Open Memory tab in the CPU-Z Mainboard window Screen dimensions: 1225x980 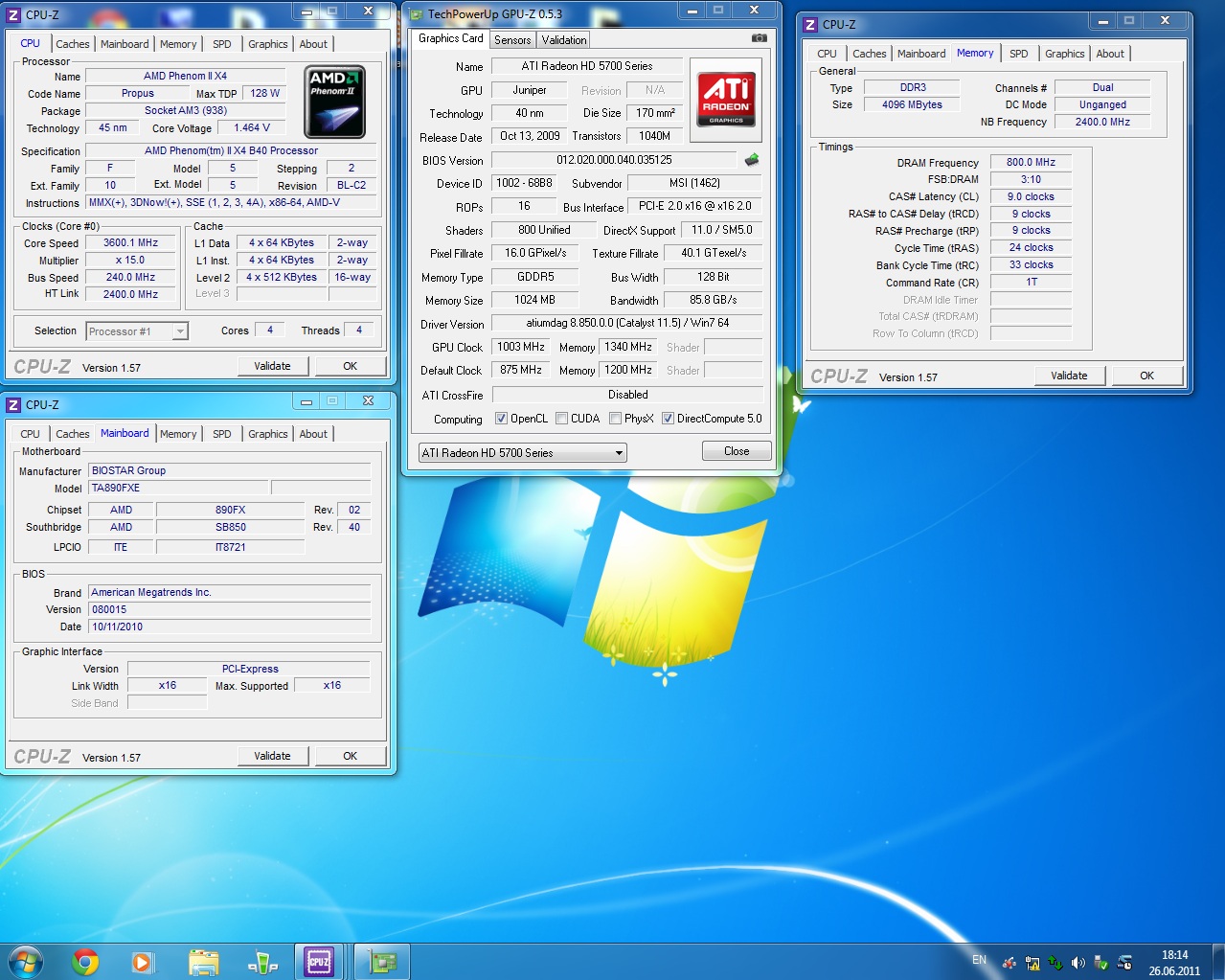[178, 434]
